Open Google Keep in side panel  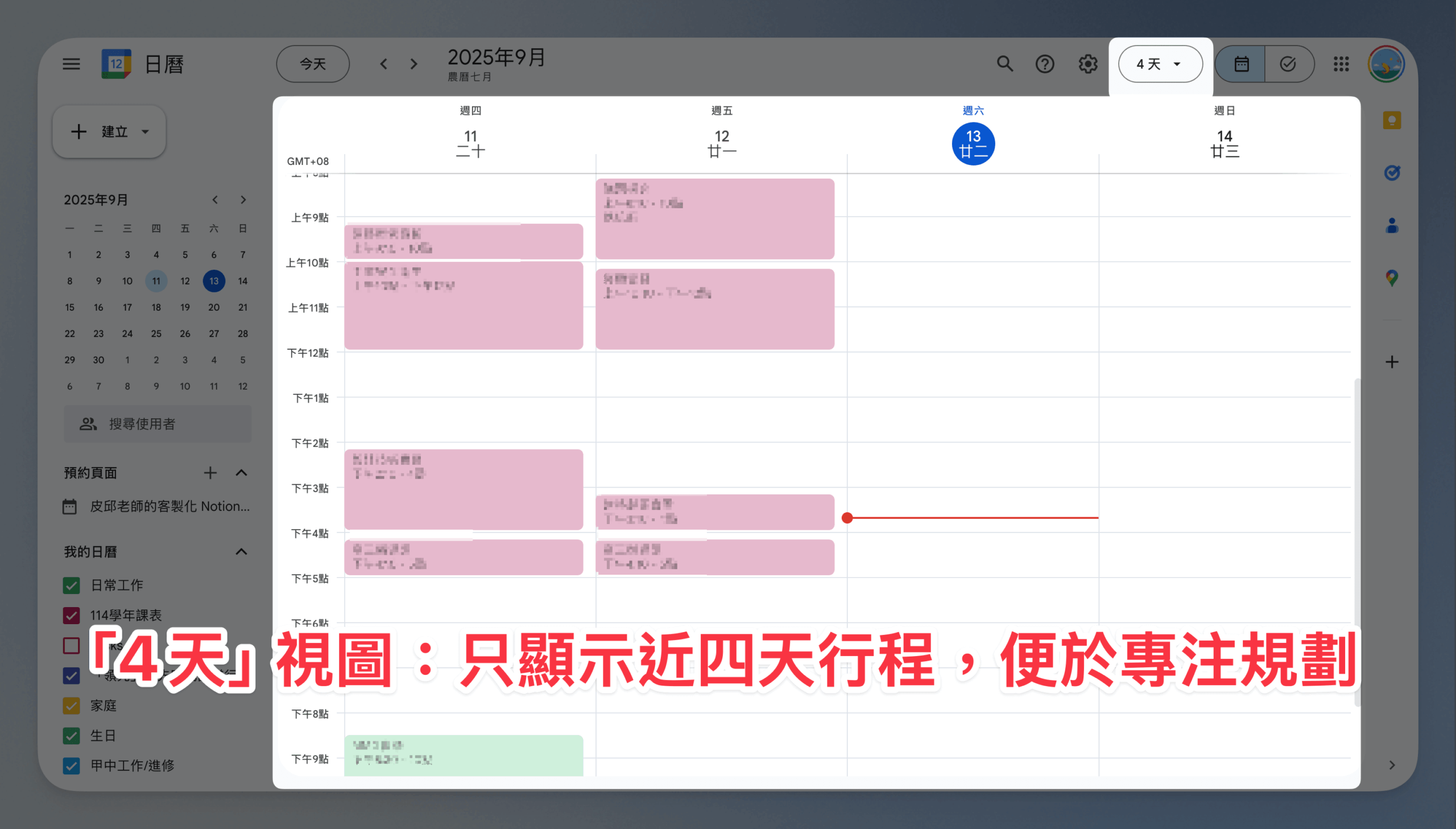click(1392, 120)
